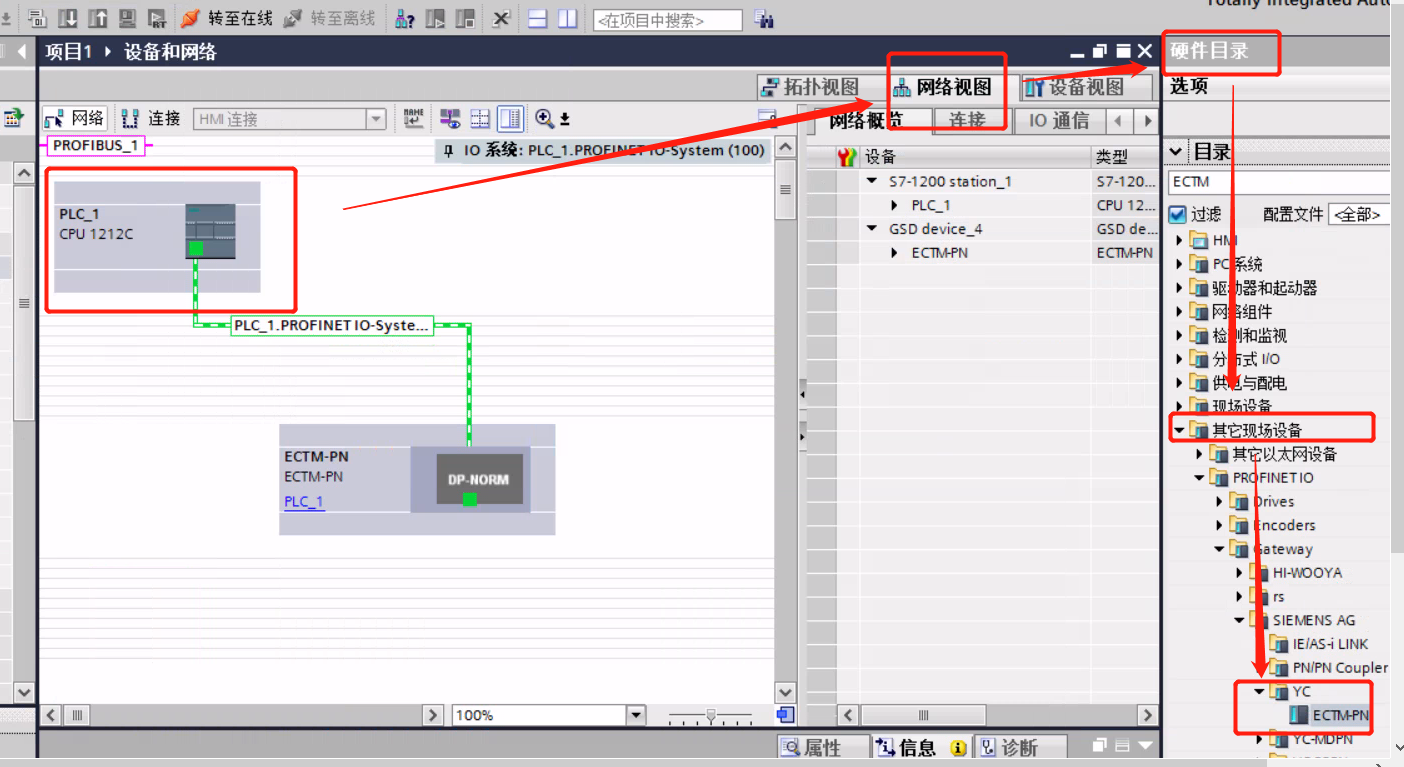Toggle the highlighted table view icon in the network toolbar
The height and width of the screenshot is (767, 1404).
pos(511,119)
